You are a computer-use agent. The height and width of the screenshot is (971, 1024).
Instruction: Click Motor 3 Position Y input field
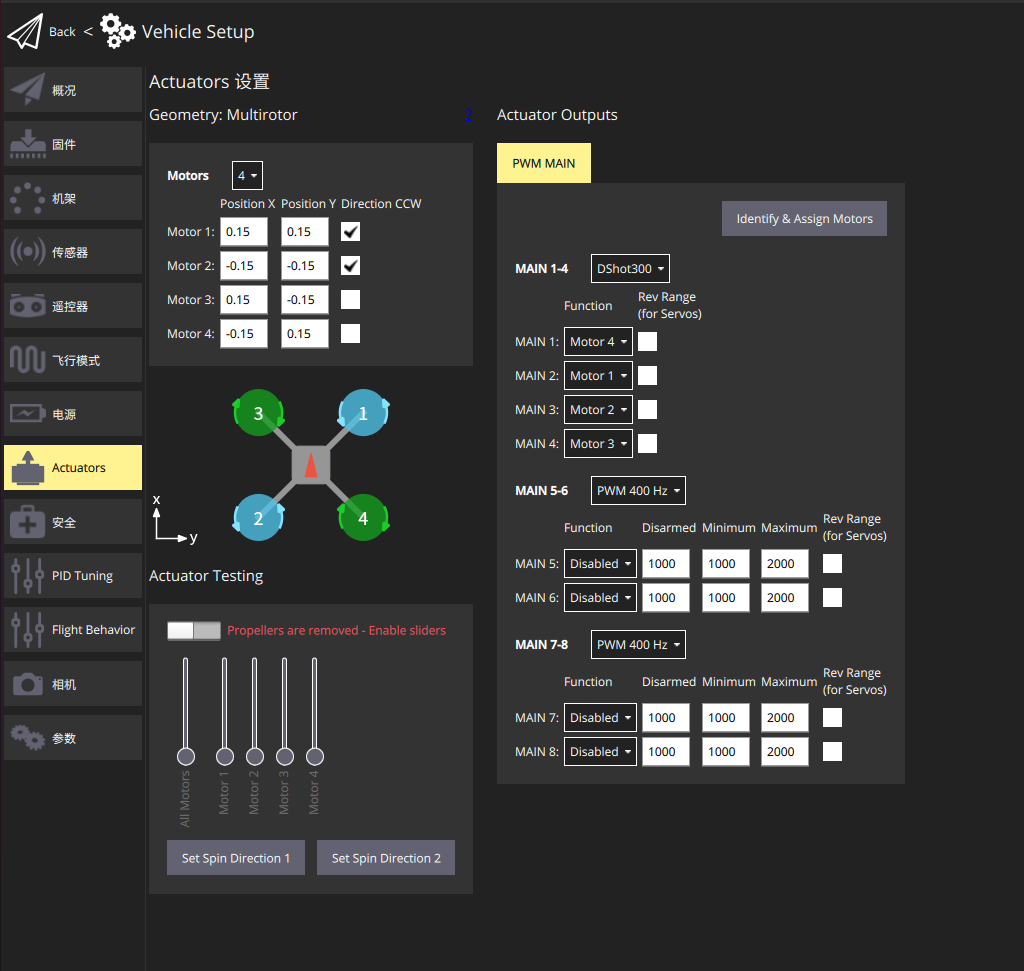(305, 300)
